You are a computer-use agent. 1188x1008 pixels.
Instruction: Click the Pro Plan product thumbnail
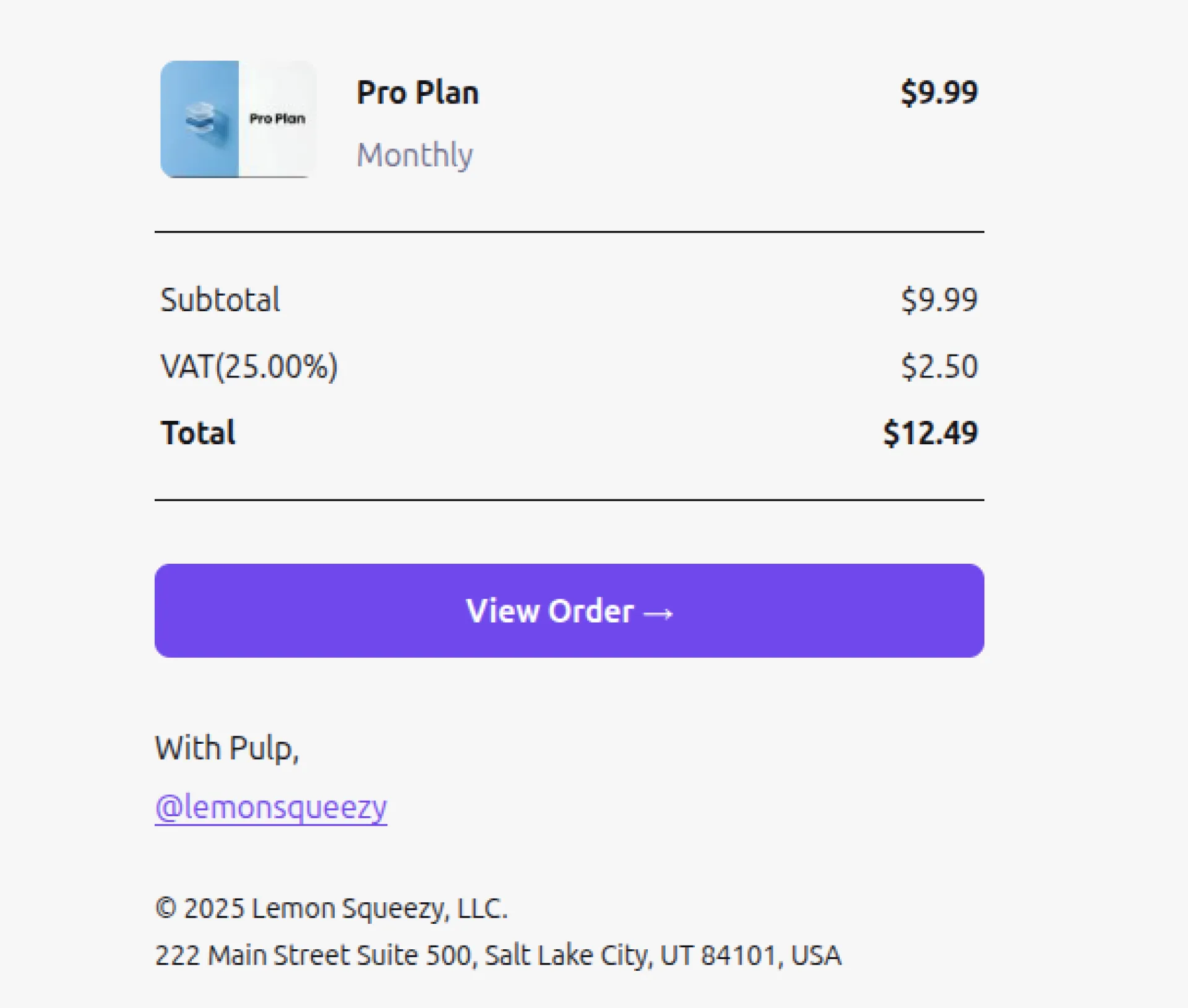tap(238, 119)
